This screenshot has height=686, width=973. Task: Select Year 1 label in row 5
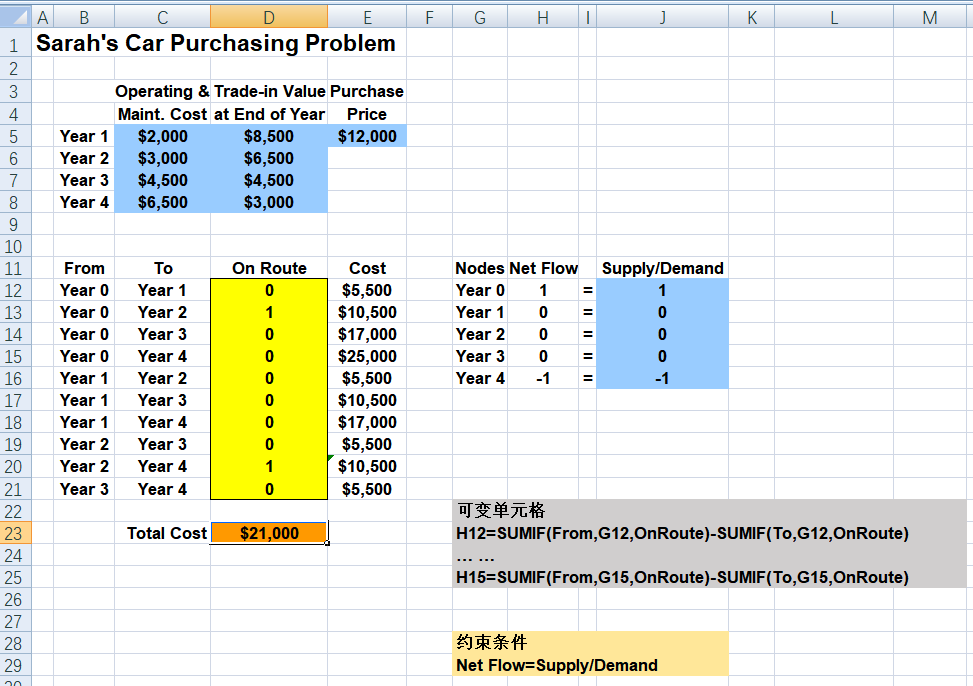(84, 136)
